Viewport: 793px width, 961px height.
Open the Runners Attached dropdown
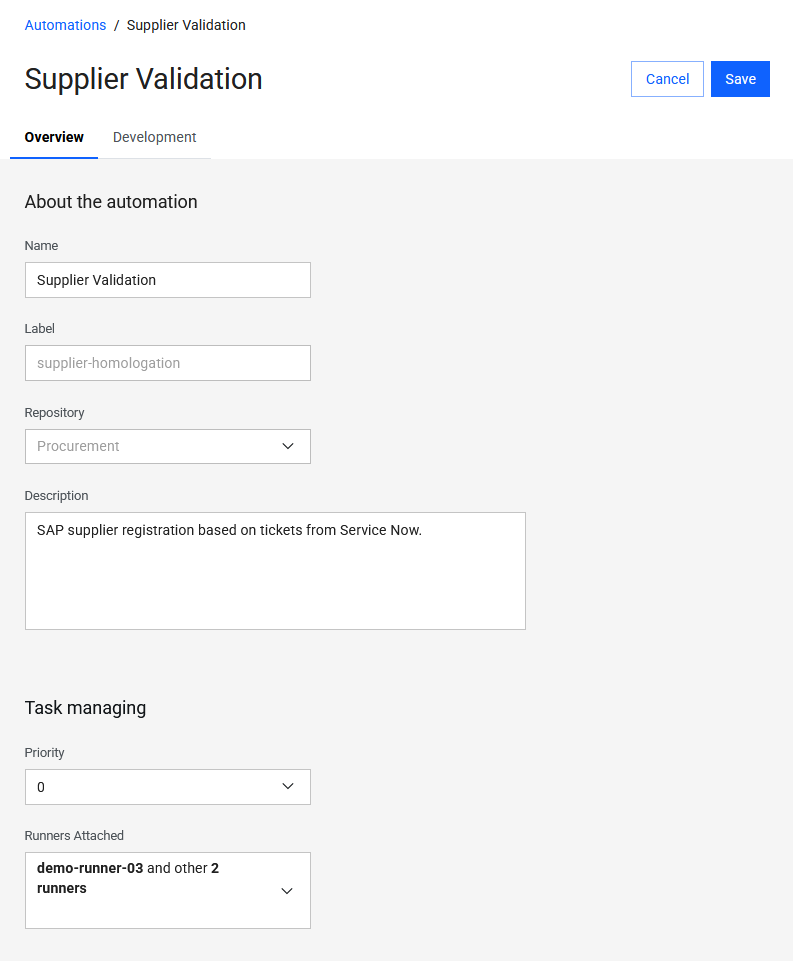pyautogui.click(x=167, y=890)
